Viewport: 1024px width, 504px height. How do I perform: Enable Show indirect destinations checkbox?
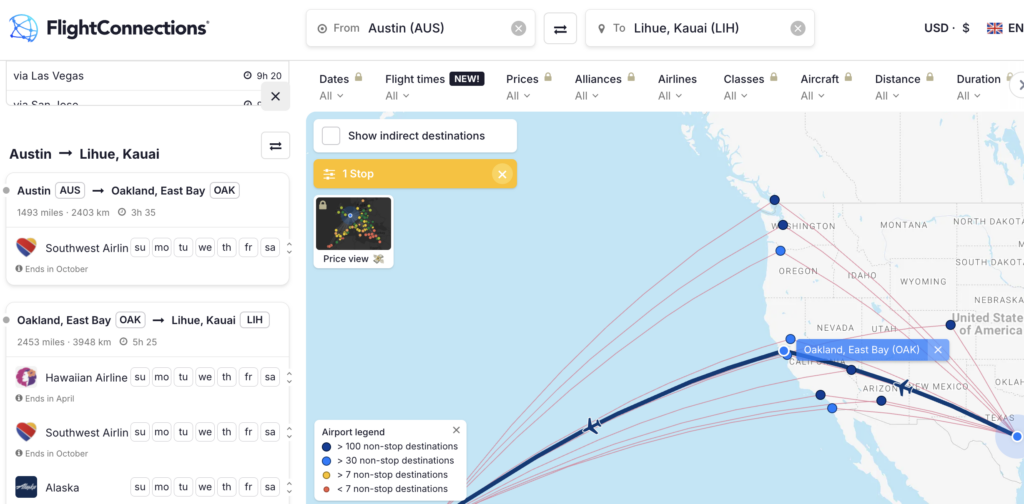click(x=331, y=136)
